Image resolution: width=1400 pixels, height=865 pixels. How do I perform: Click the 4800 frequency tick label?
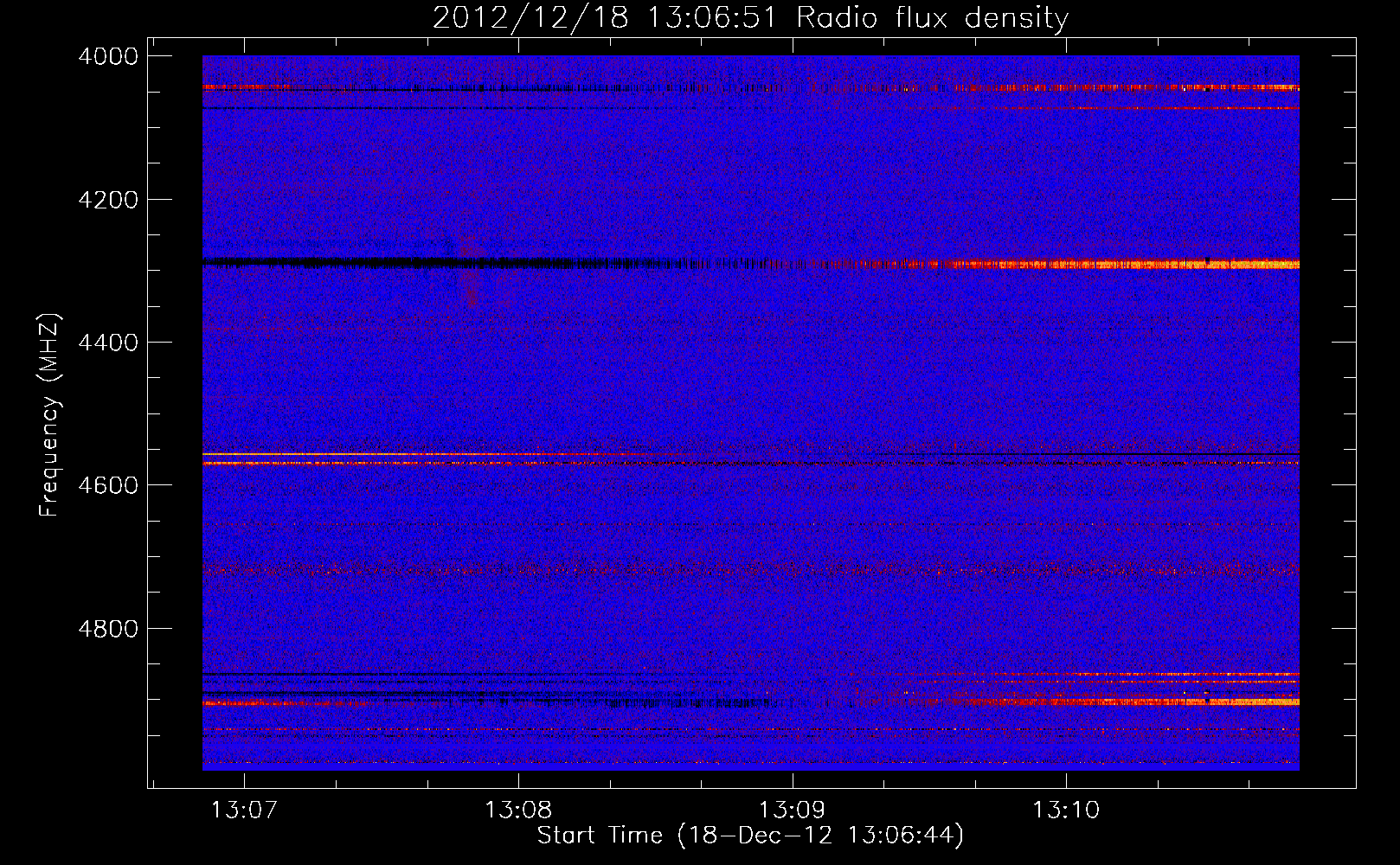coord(108,628)
